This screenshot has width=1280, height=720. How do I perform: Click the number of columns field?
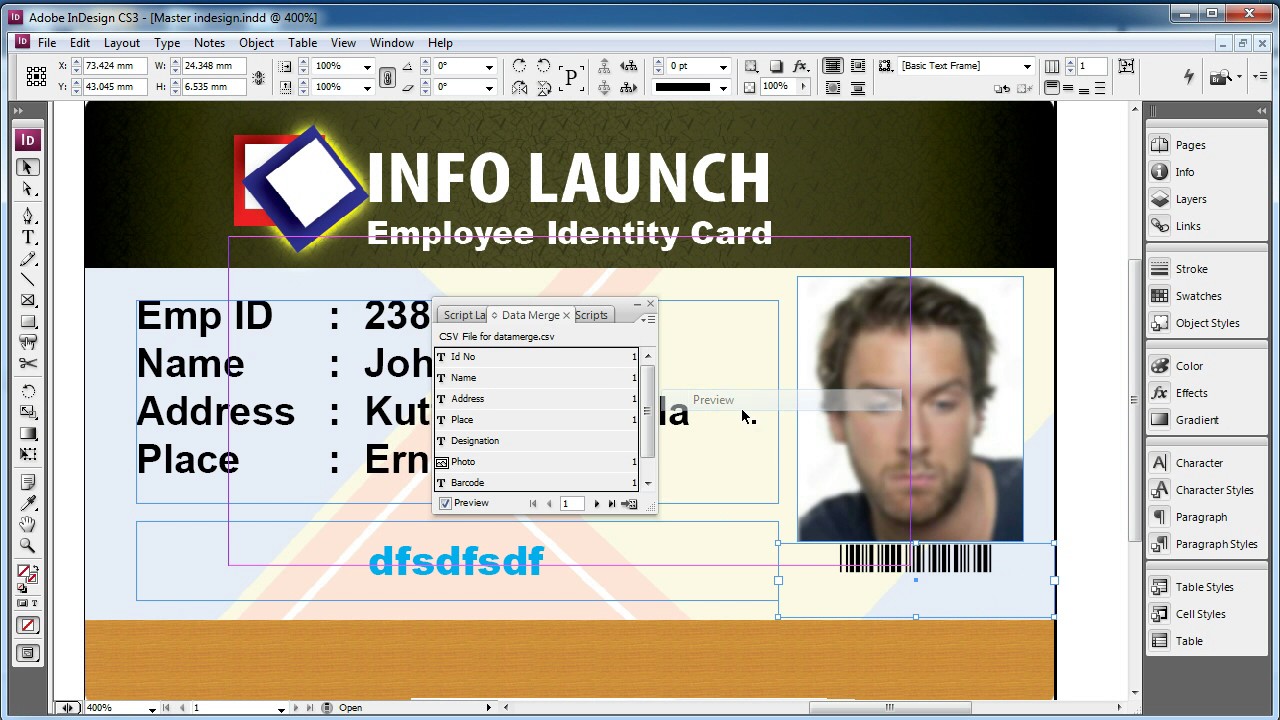pyautogui.click(x=1091, y=66)
